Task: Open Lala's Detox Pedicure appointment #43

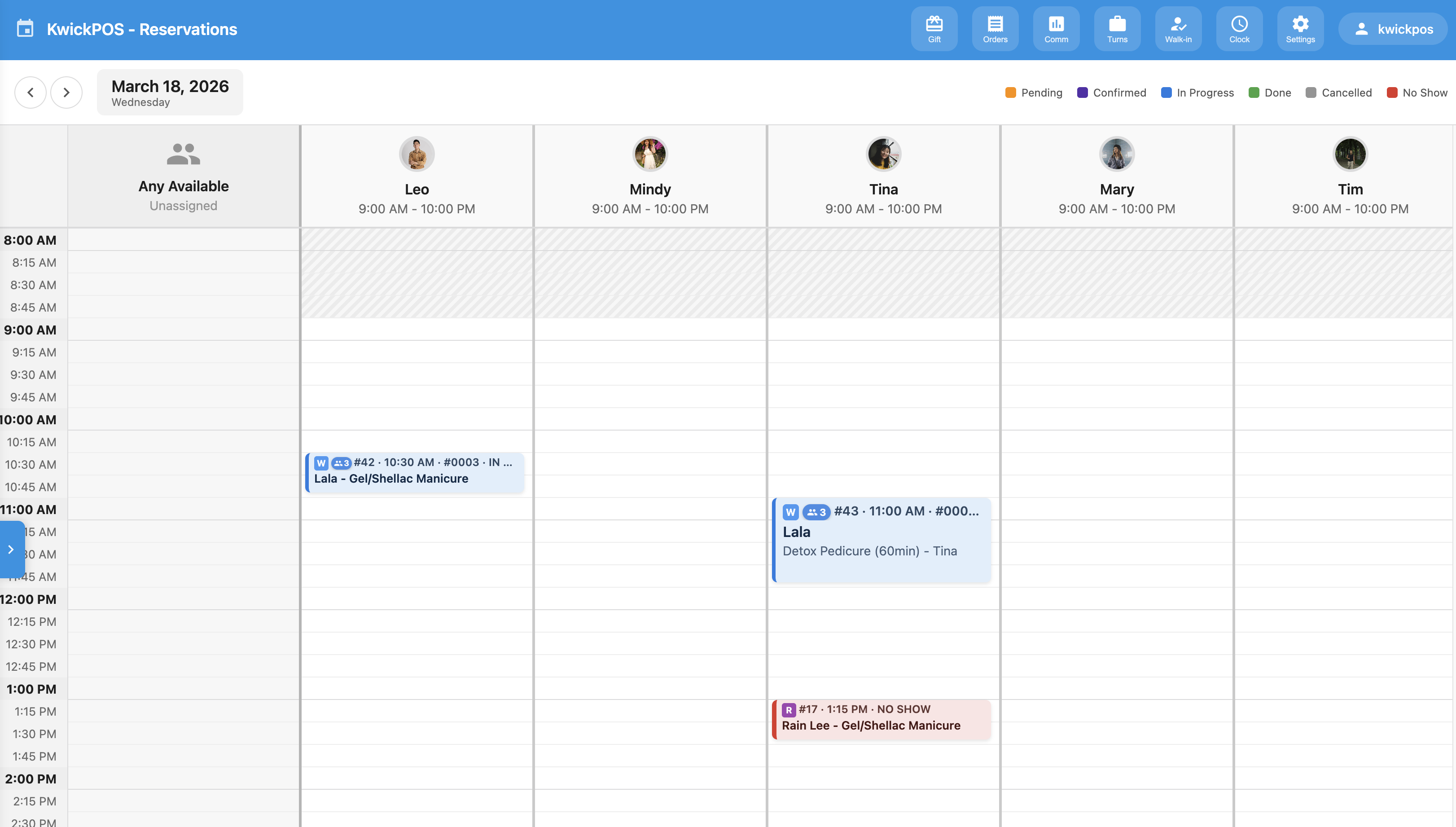Action: pyautogui.click(x=881, y=540)
